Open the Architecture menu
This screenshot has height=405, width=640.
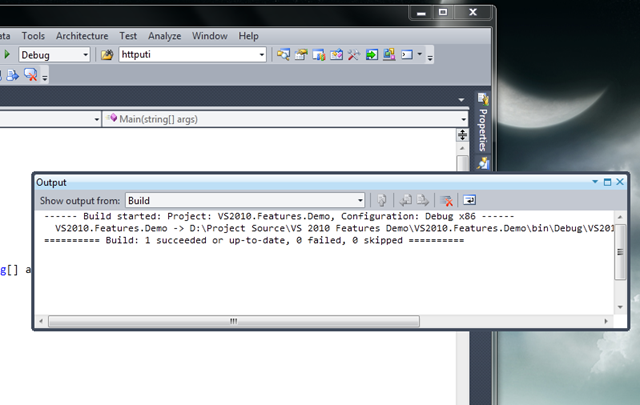tap(82, 36)
